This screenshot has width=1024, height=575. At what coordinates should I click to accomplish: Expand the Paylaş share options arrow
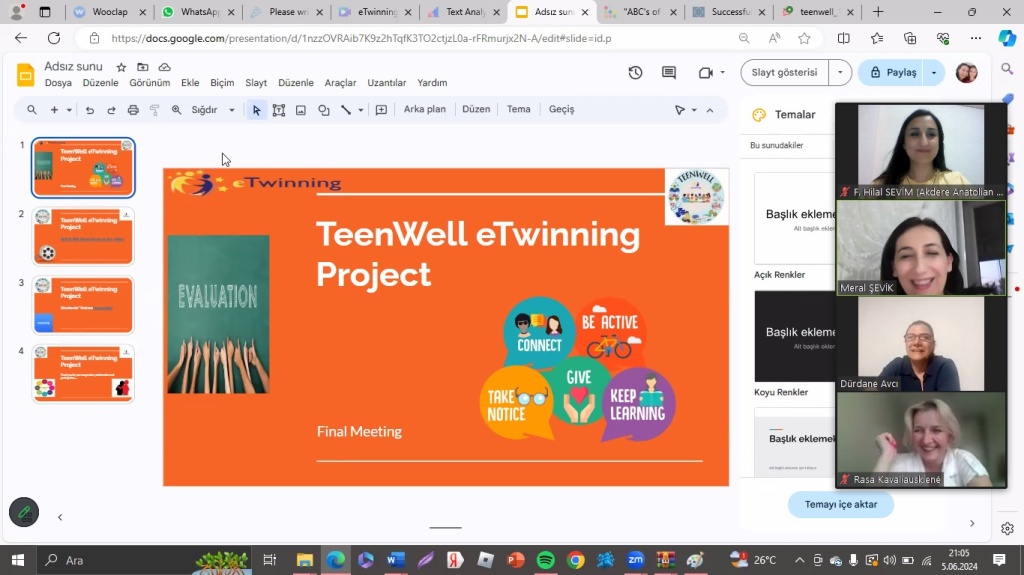[x=934, y=73]
